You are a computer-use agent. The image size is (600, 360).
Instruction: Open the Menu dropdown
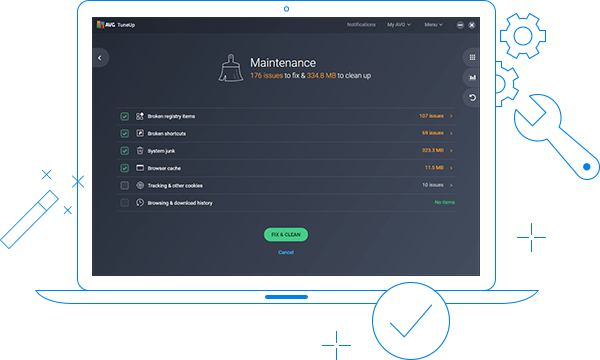pyautogui.click(x=433, y=24)
